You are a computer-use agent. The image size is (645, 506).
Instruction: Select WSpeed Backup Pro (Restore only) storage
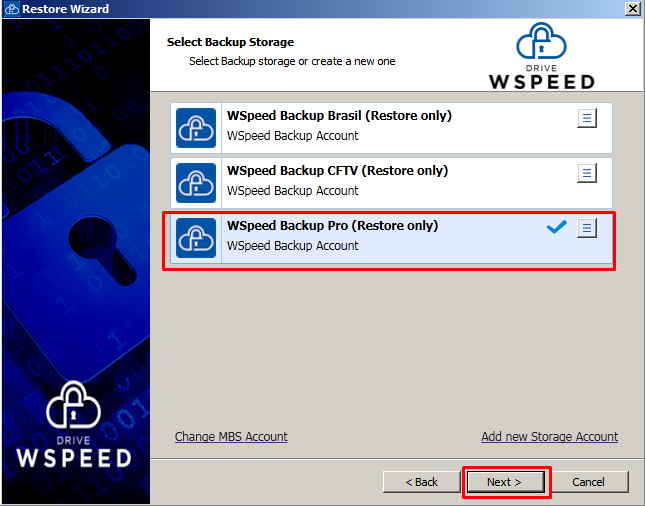(x=391, y=238)
